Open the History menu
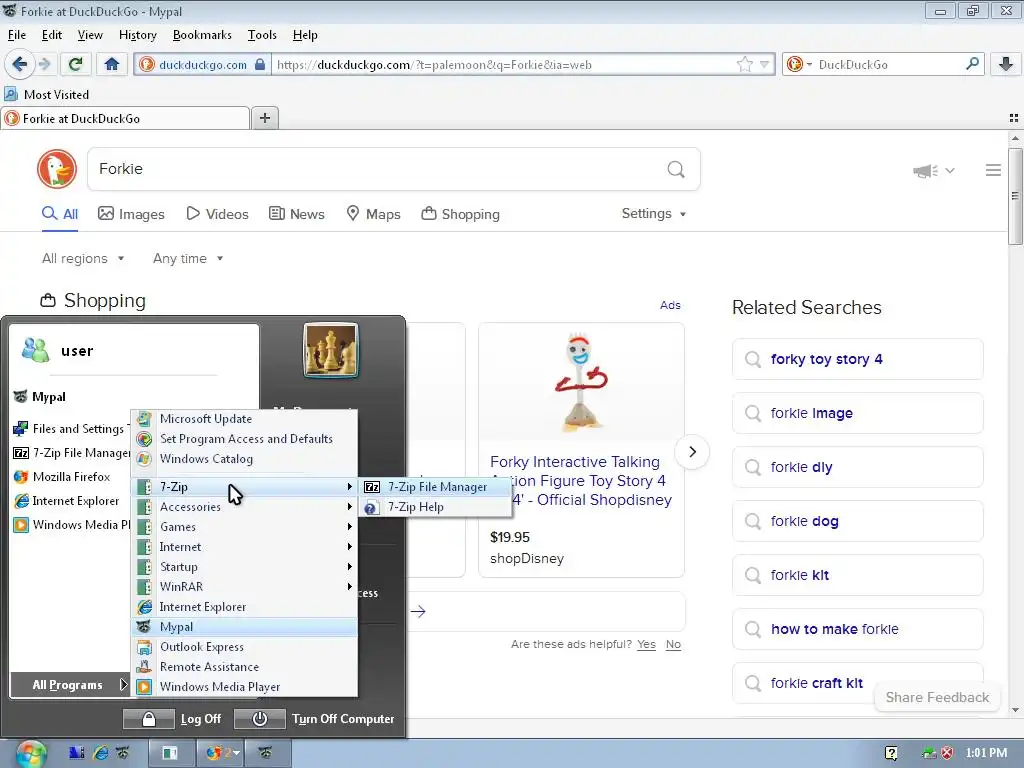The height and width of the screenshot is (768, 1024). [x=137, y=35]
